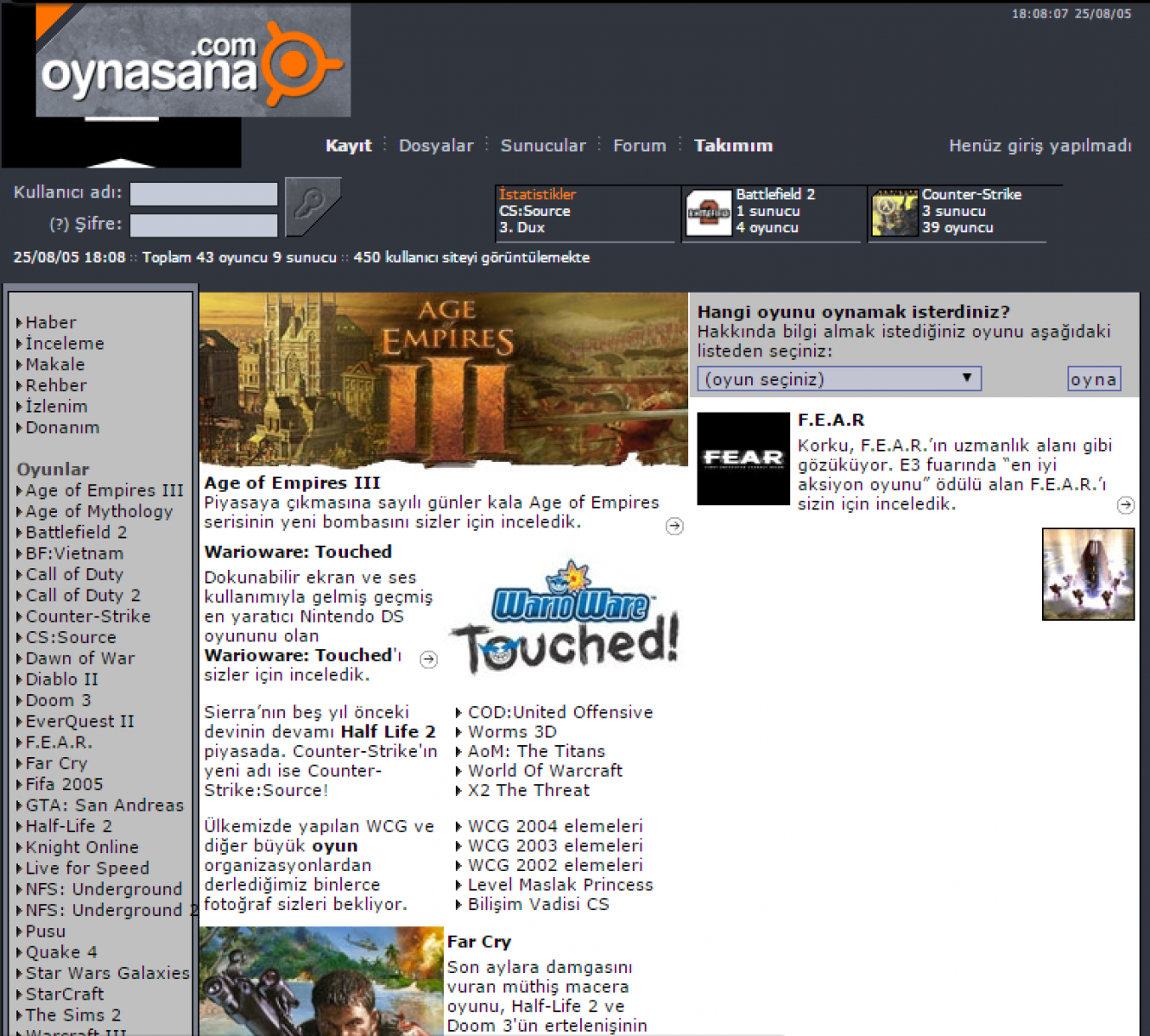The image size is (1150, 1036).
Task: Go to the Forum menu item
Action: tap(639, 146)
